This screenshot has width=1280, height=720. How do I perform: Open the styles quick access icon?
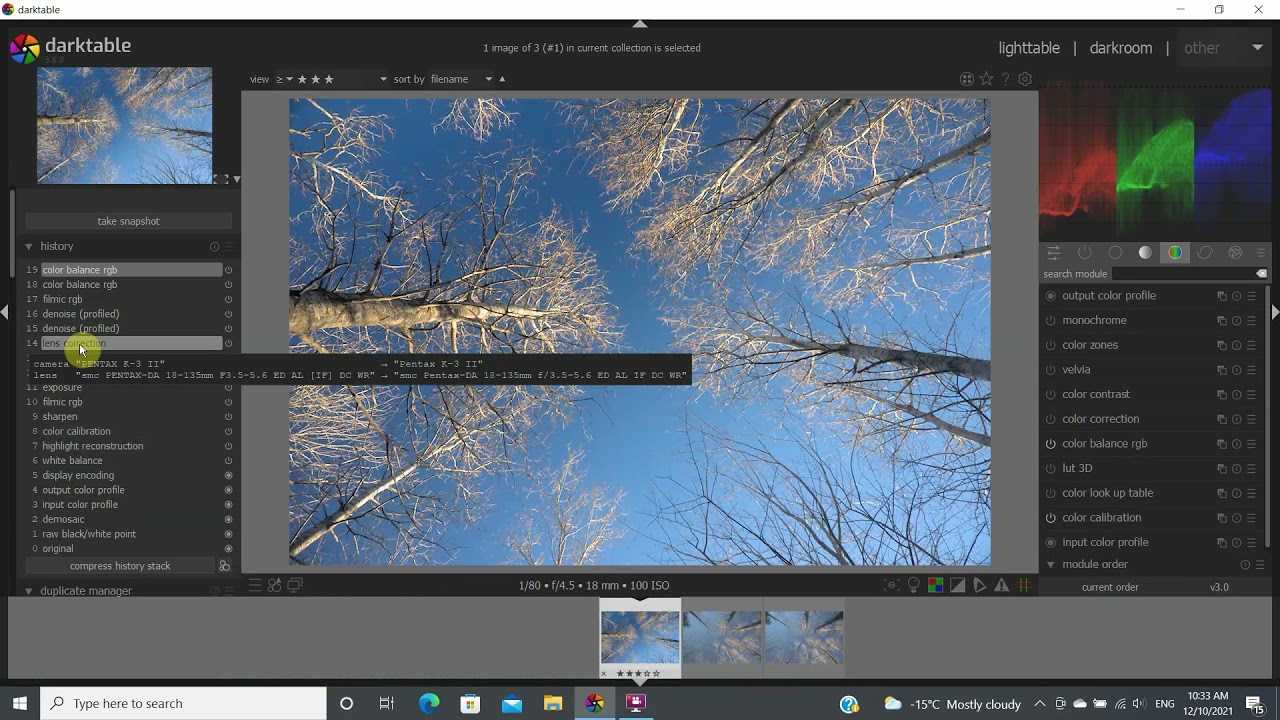point(274,585)
